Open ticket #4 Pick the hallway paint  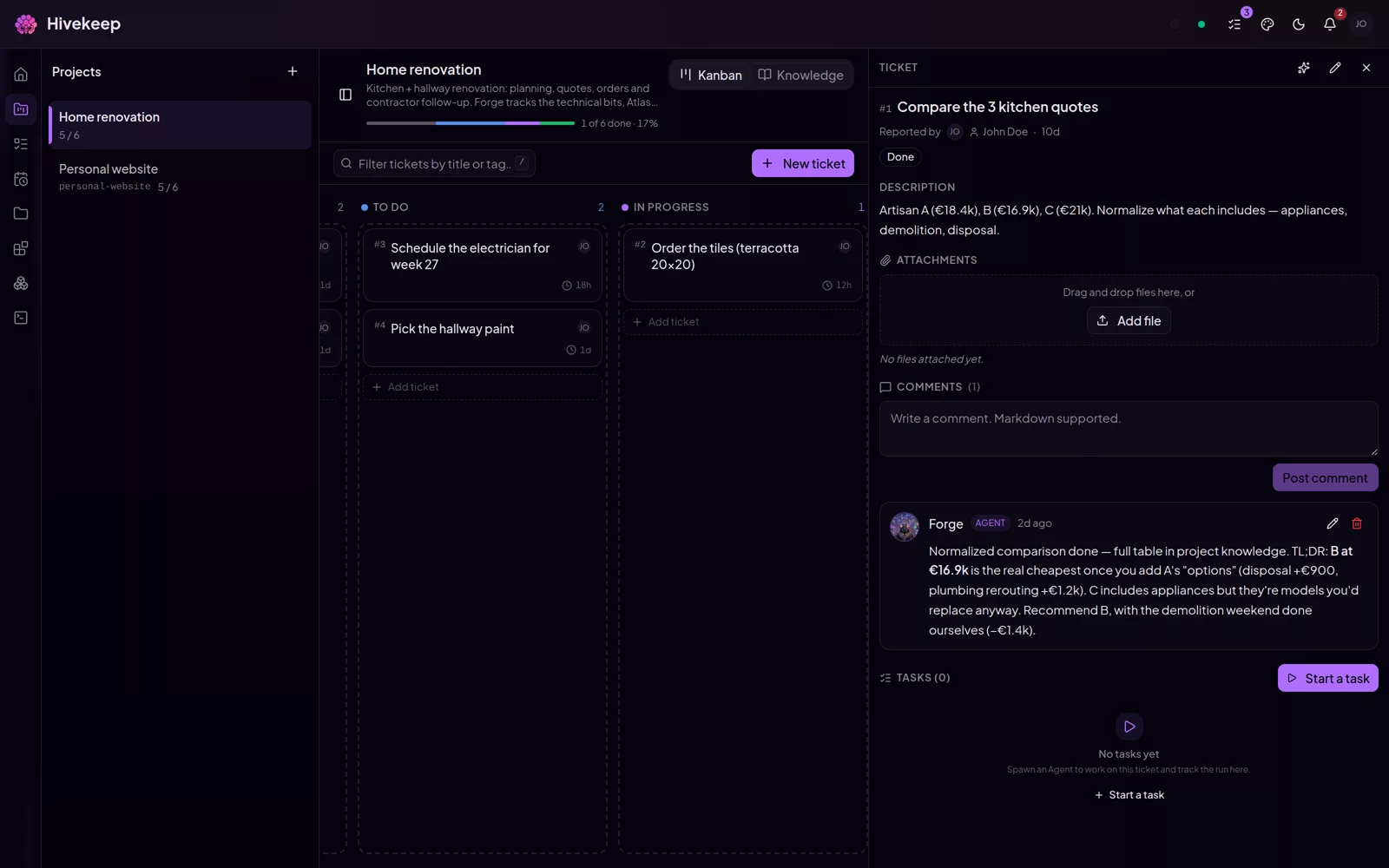[x=483, y=338]
